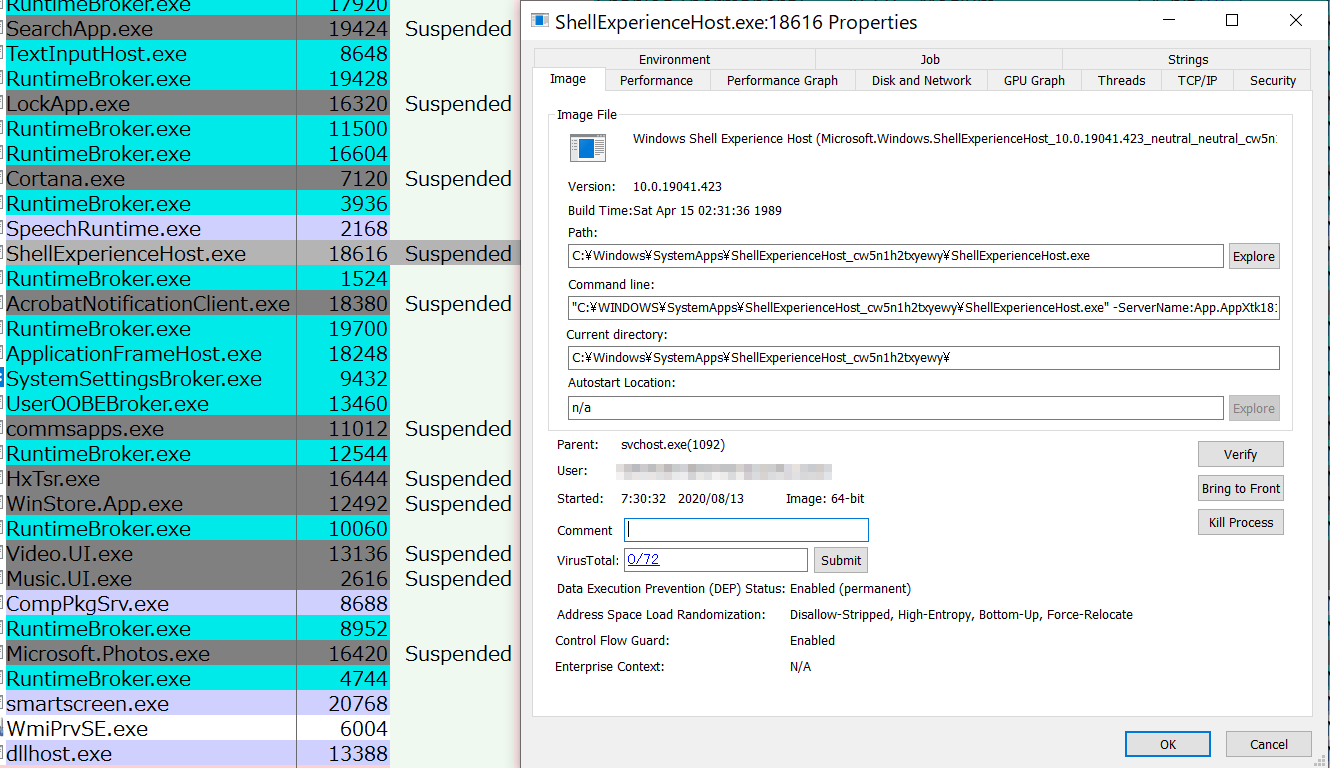Select HxTsr.exe process row
This screenshot has height=768, width=1330.
pyautogui.click(x=197, y=479)
